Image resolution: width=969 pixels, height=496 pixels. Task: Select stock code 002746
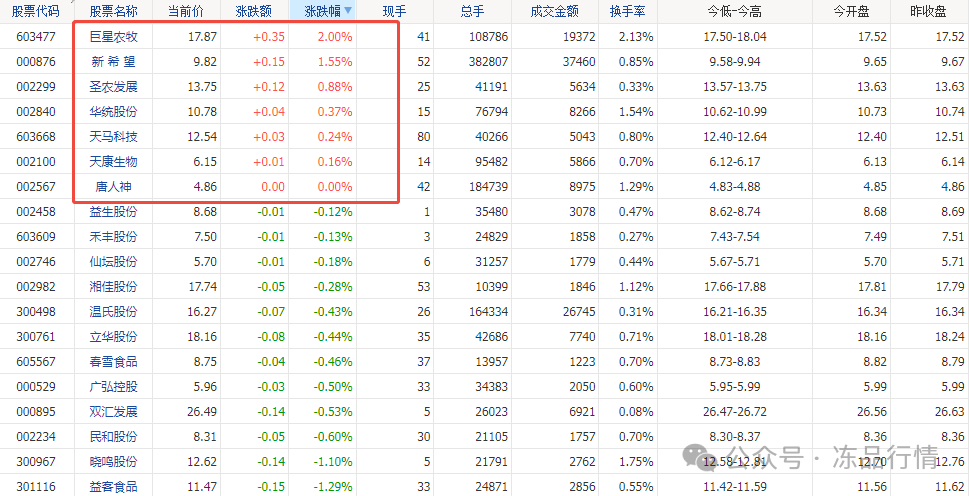36,262
